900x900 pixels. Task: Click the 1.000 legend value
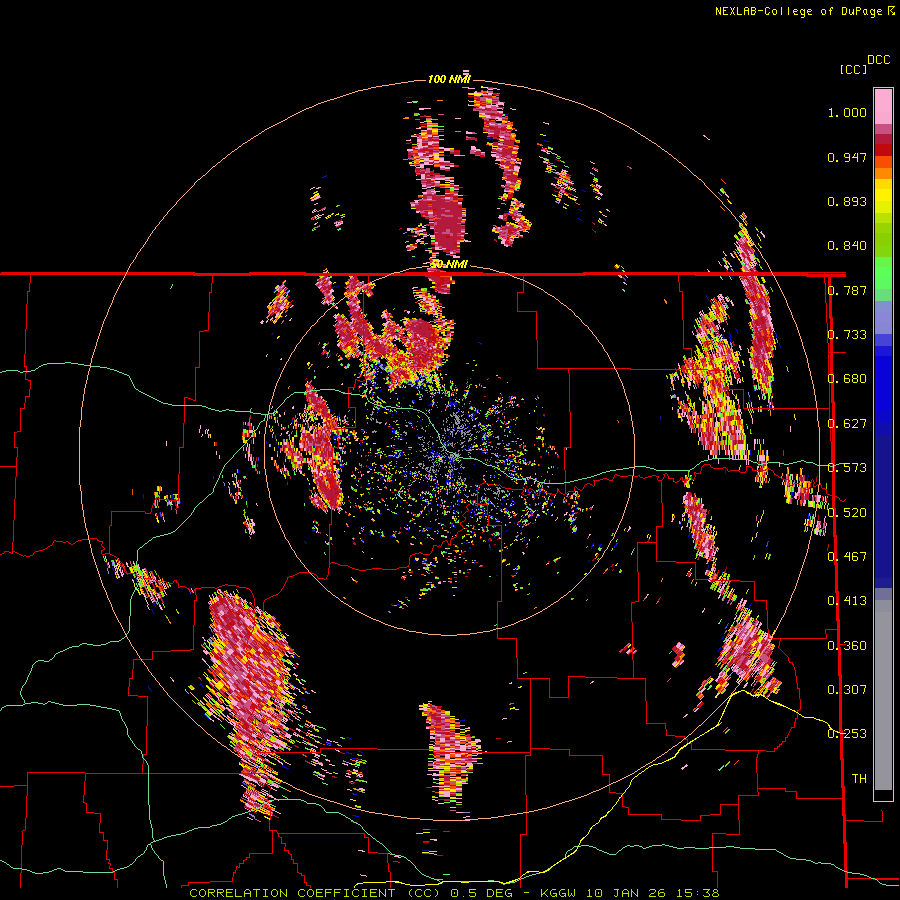tap(847, 112)
